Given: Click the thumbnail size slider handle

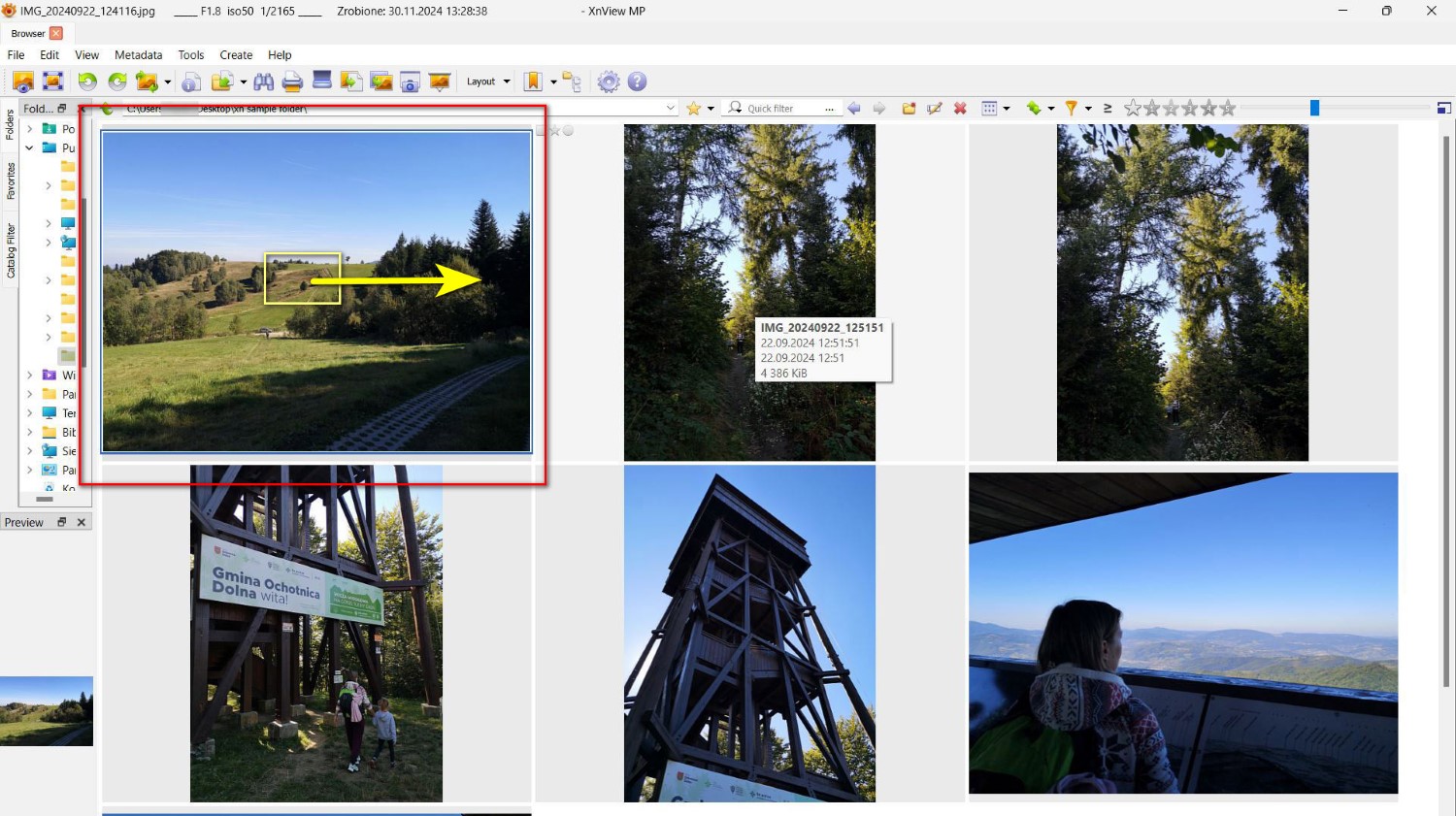Looking at the screenshot, I should coord(1314,109).
